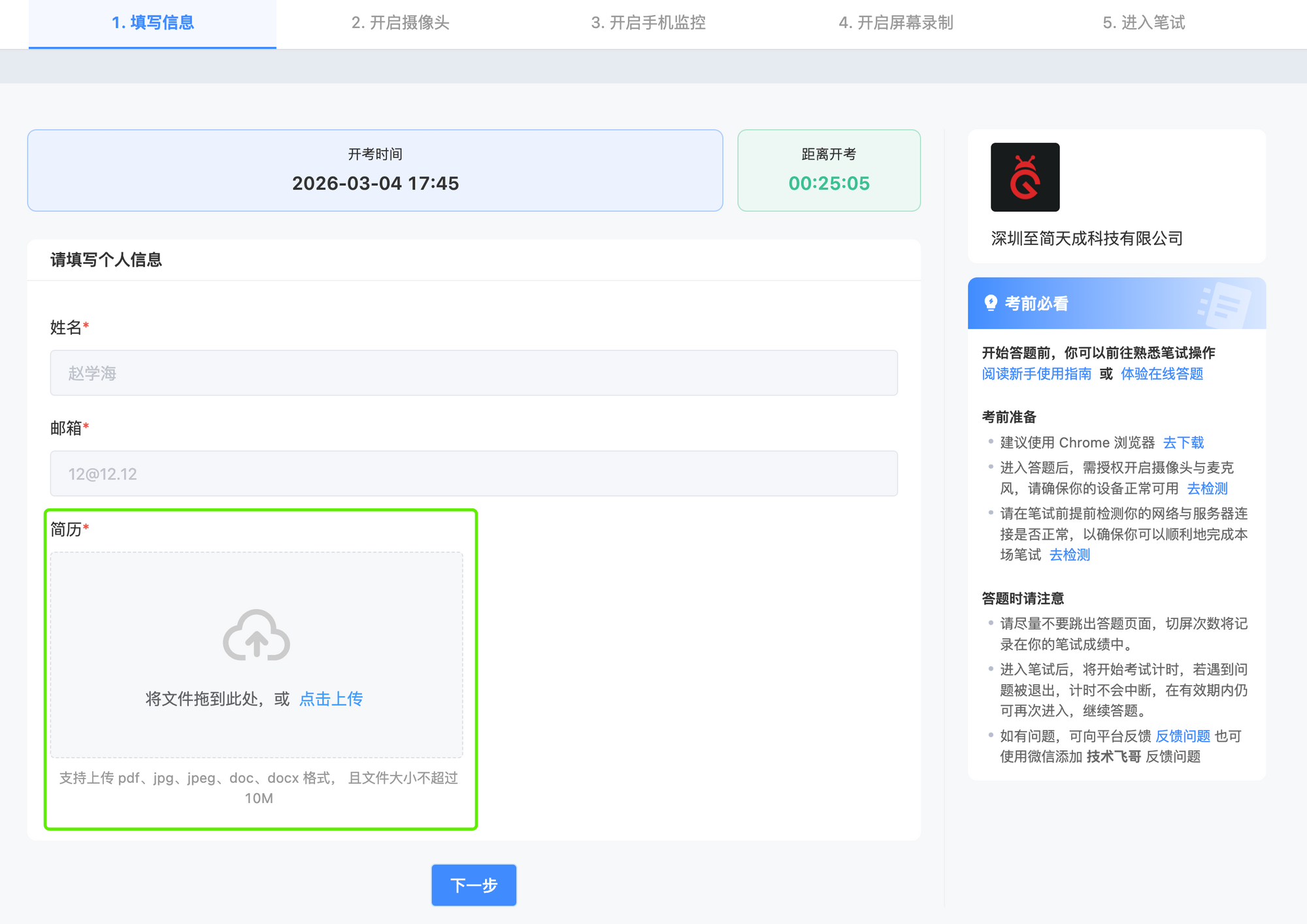Screen dimensions: 1307x924
Task: Select the 5. 进入笔试 step tab
Action: coord(1143,23)
